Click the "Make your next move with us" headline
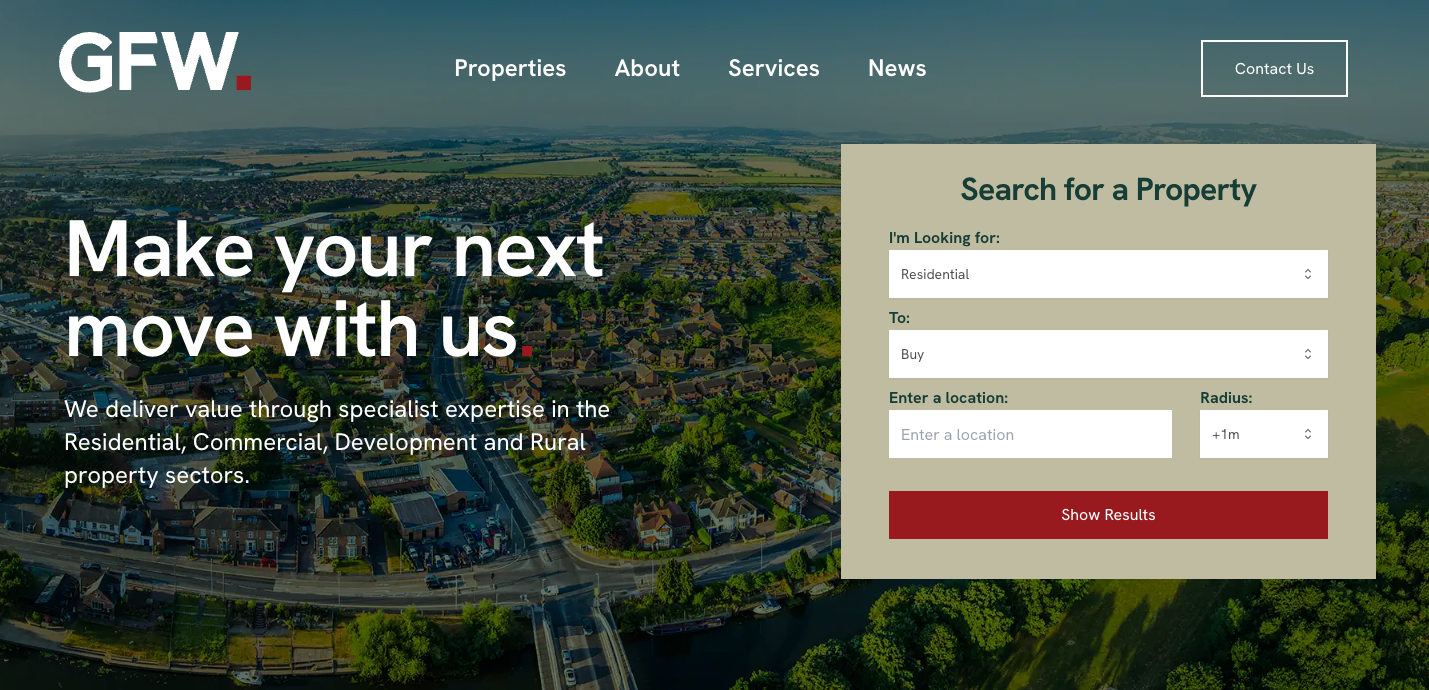Viewport: 1429px width, 690px height. (335, 288)
